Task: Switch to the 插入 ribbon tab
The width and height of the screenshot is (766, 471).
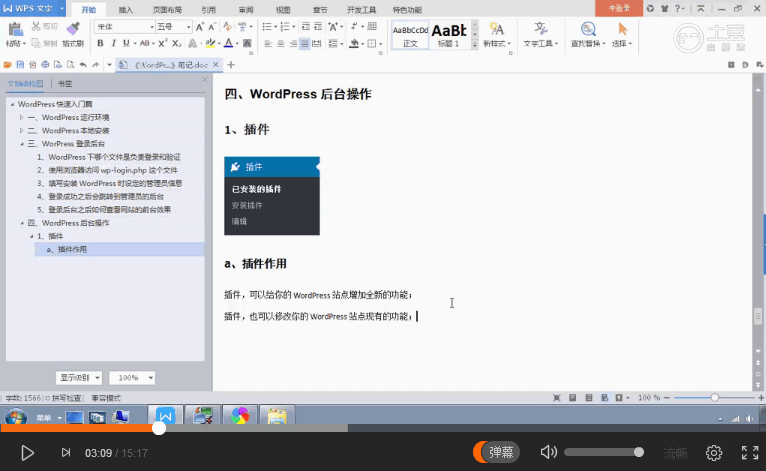Action: click(x=126, y=10)
